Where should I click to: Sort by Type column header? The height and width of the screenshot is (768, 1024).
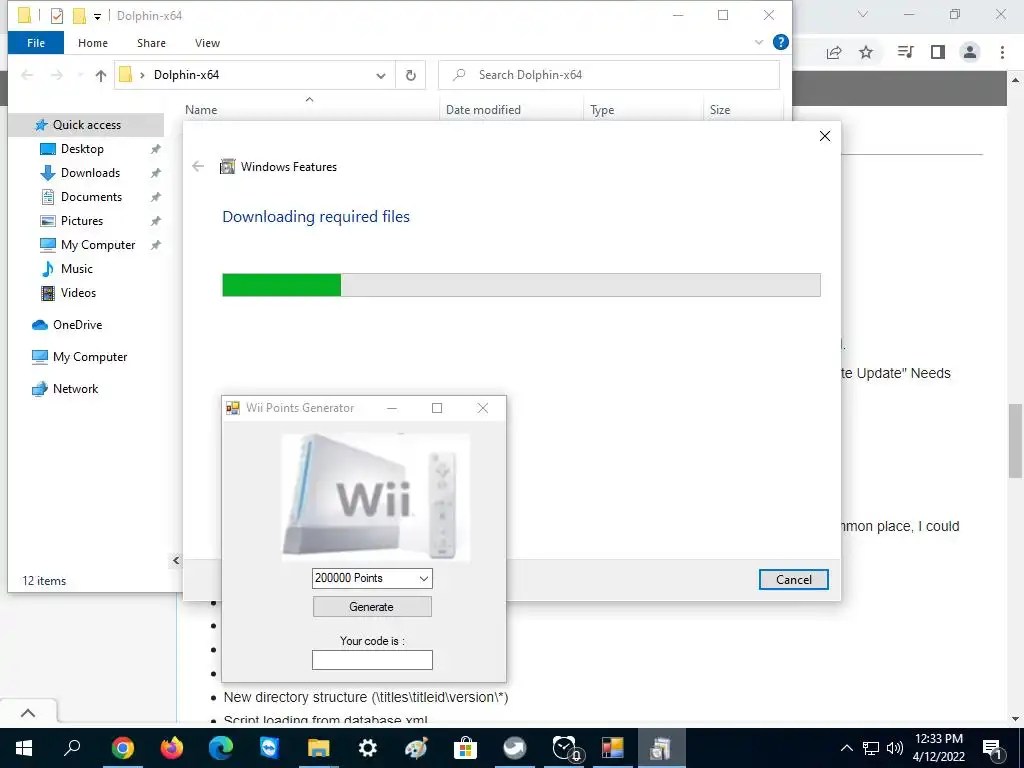[602, 110]
